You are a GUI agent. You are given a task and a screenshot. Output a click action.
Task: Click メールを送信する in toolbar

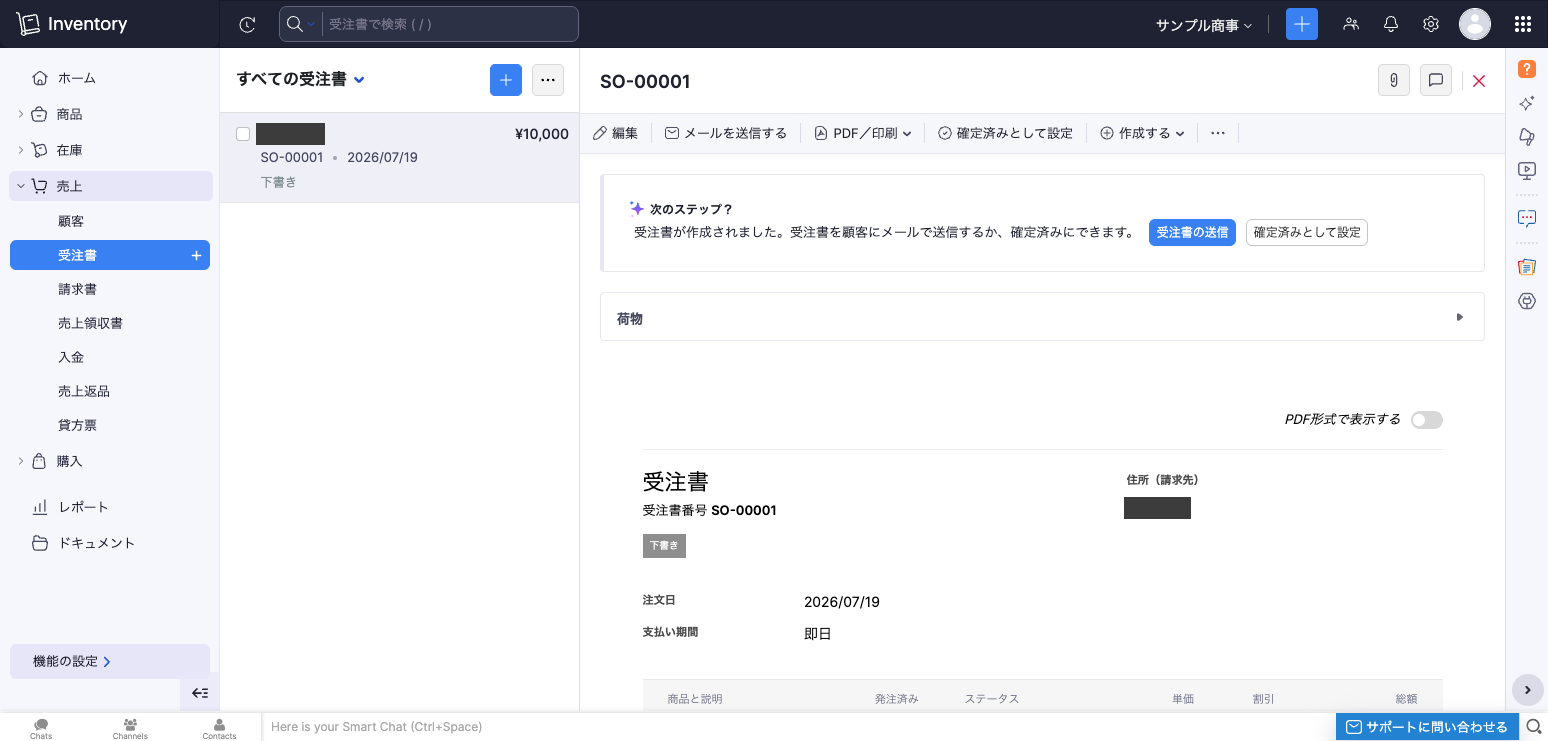coord(726,133)
